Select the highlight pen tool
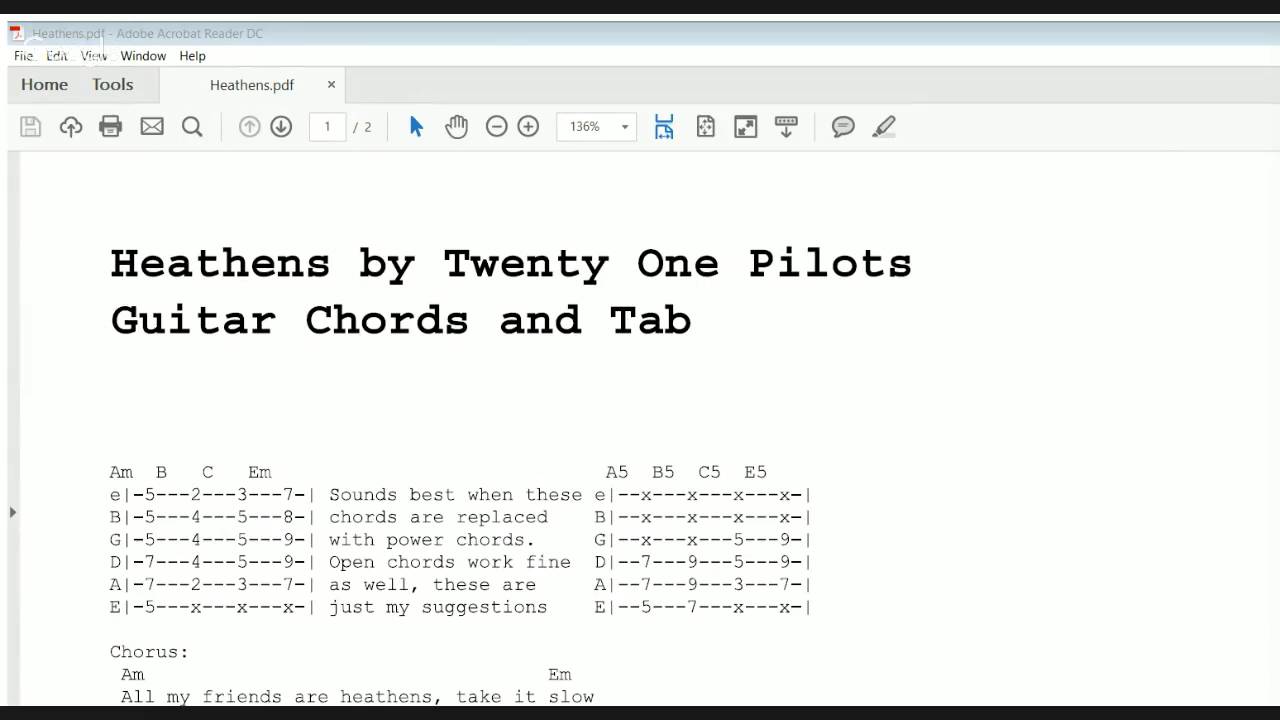This screenshot has height=720, width=1280. click(x=884, y=127)
